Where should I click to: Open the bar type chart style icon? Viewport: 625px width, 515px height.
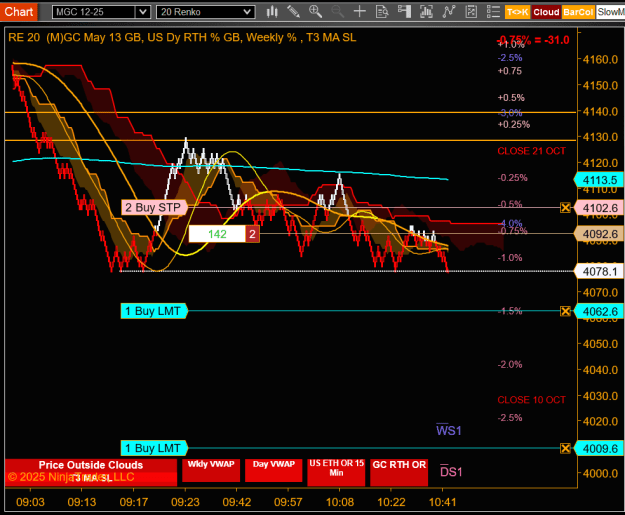click(272, 12)
